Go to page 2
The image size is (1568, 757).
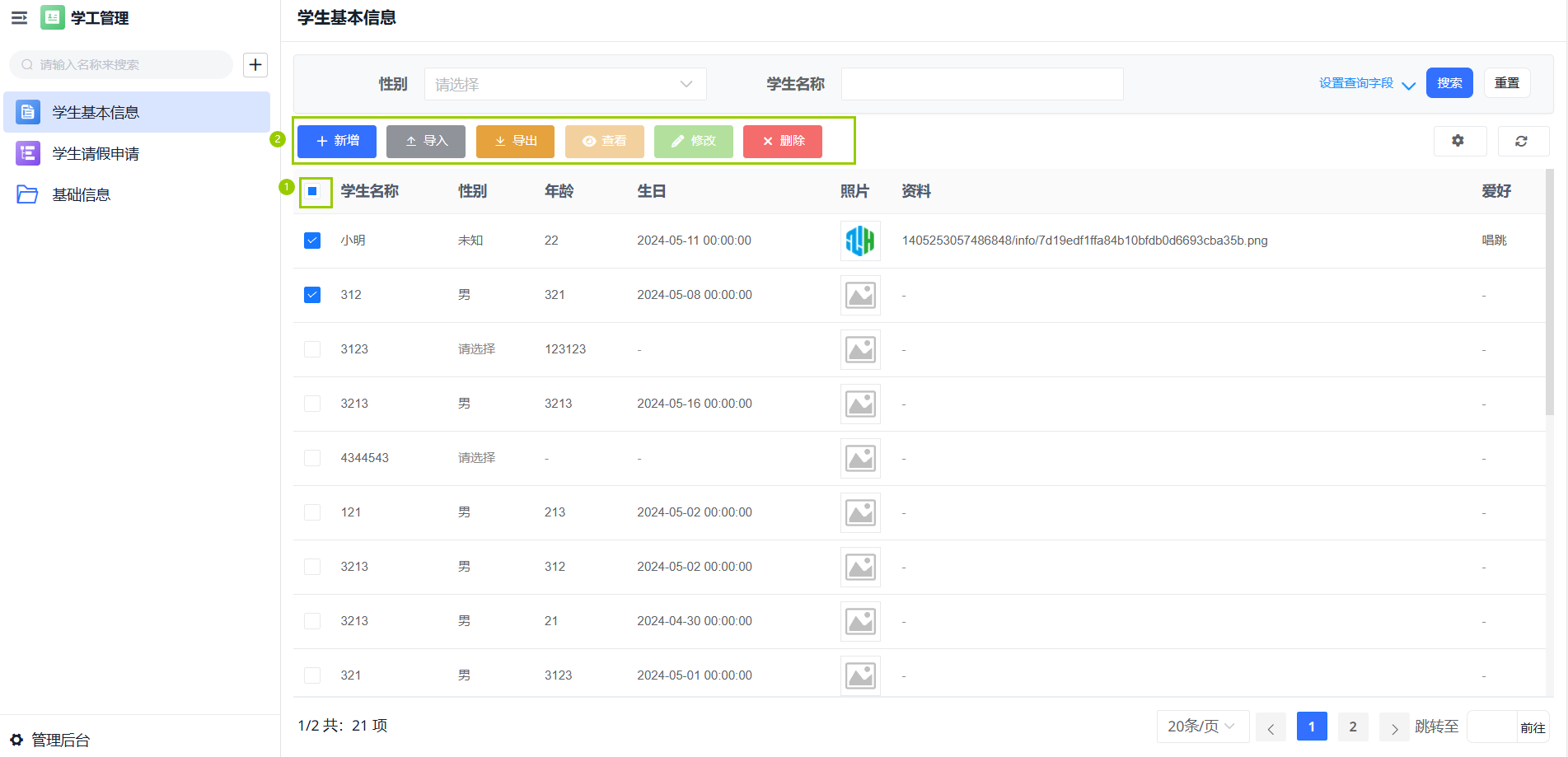pos(1353,727)
